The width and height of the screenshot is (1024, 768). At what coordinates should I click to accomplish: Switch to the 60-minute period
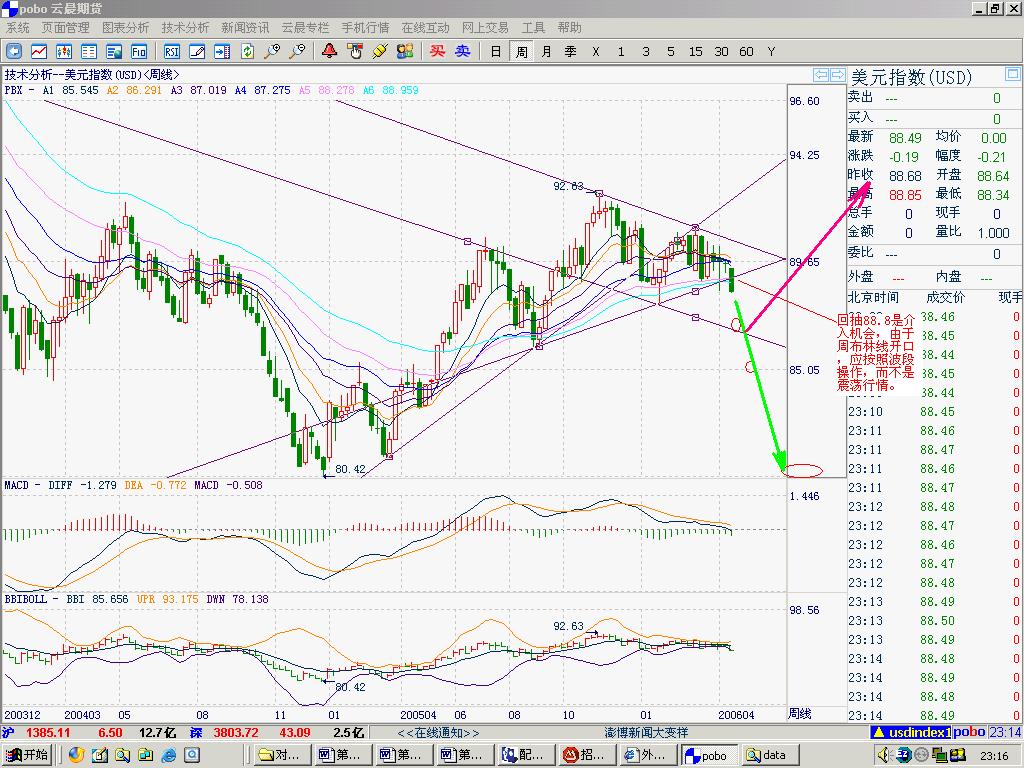(x=746, y=51)
